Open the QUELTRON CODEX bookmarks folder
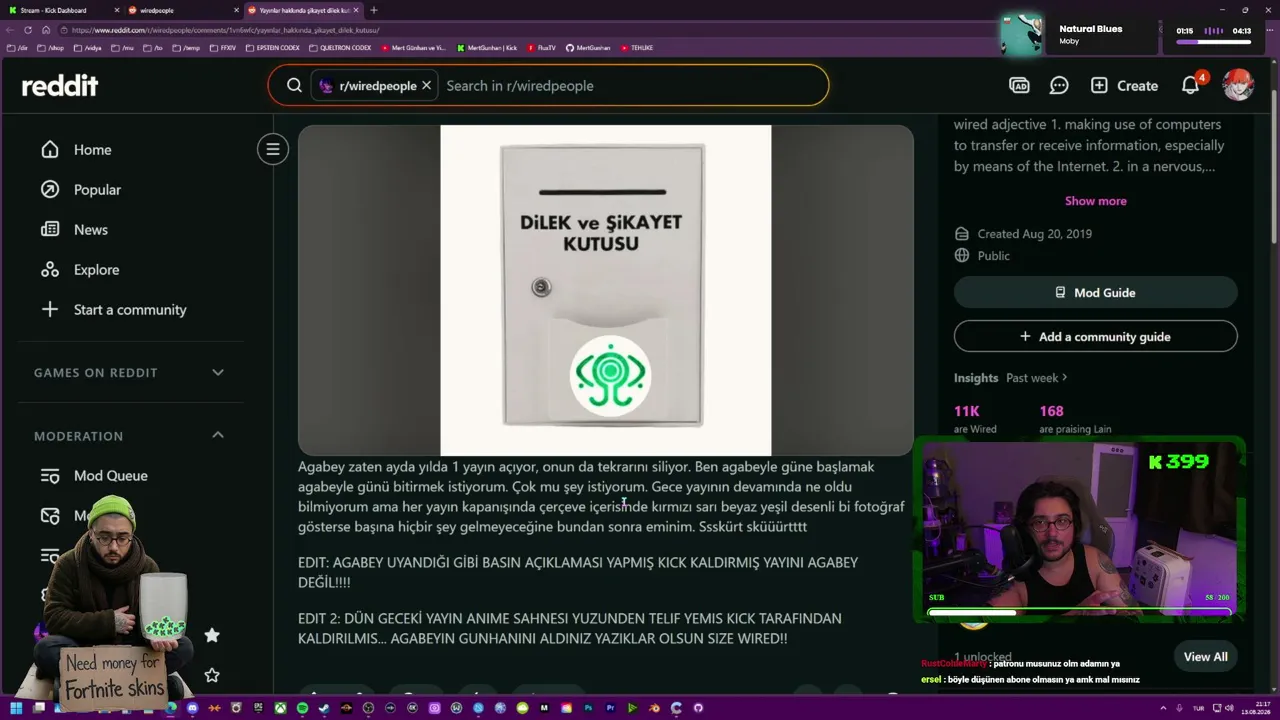Viewport: 1280px width, 720px height. pos(340,48)
